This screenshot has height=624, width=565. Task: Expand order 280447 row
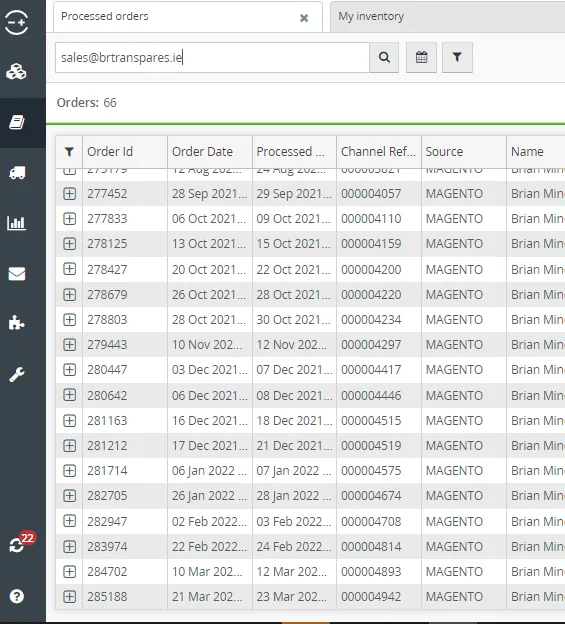(x=70, y=370)
